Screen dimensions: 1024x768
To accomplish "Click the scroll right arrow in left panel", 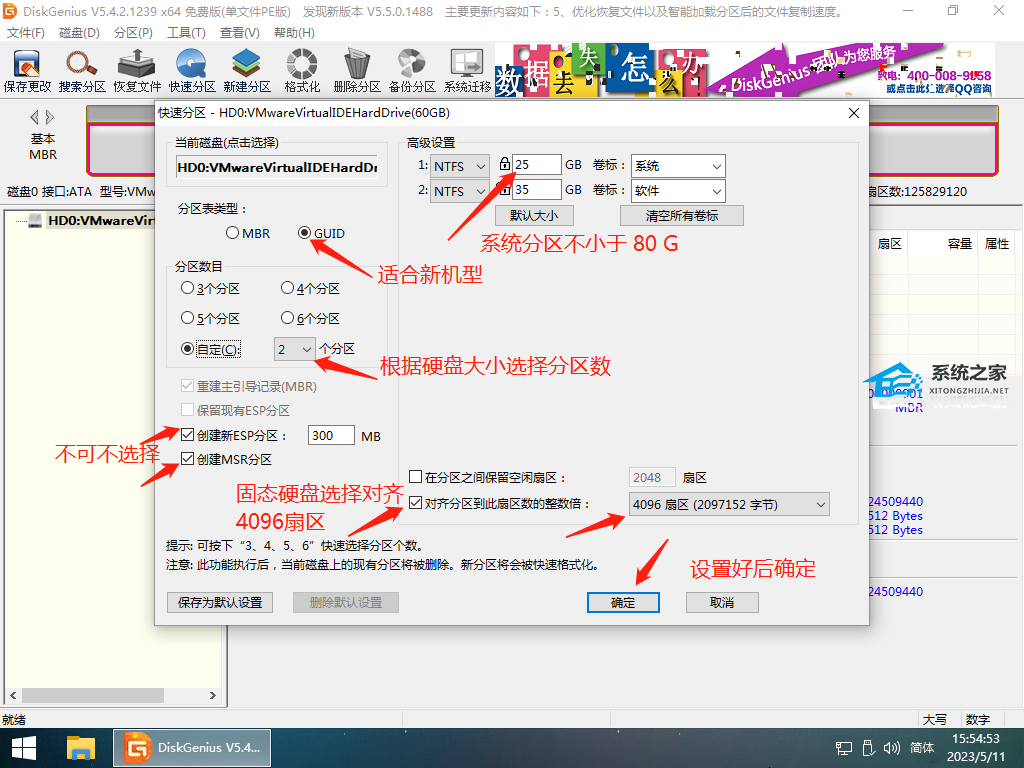I will 212,696.
